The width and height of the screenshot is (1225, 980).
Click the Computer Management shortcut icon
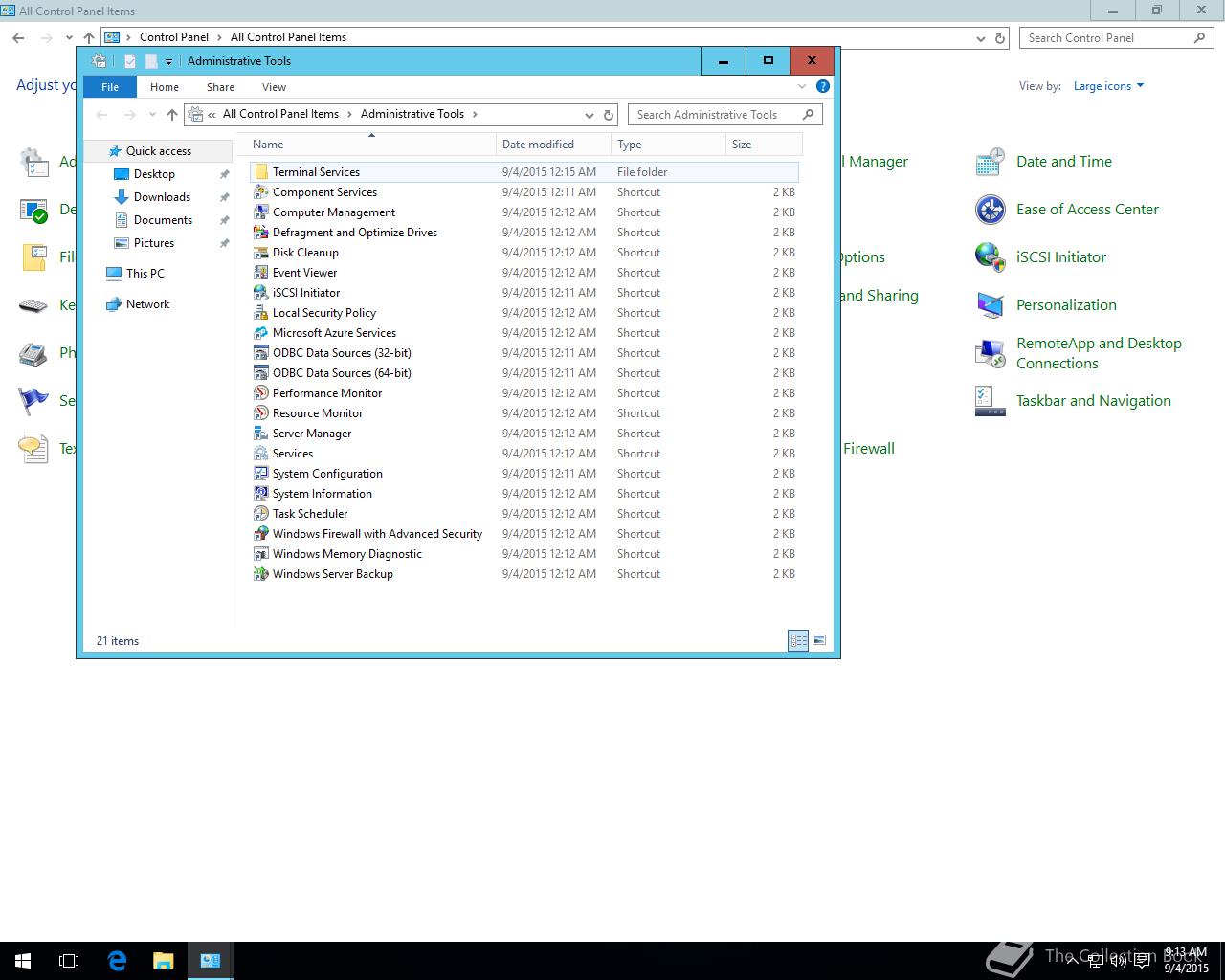click(260, 212)
